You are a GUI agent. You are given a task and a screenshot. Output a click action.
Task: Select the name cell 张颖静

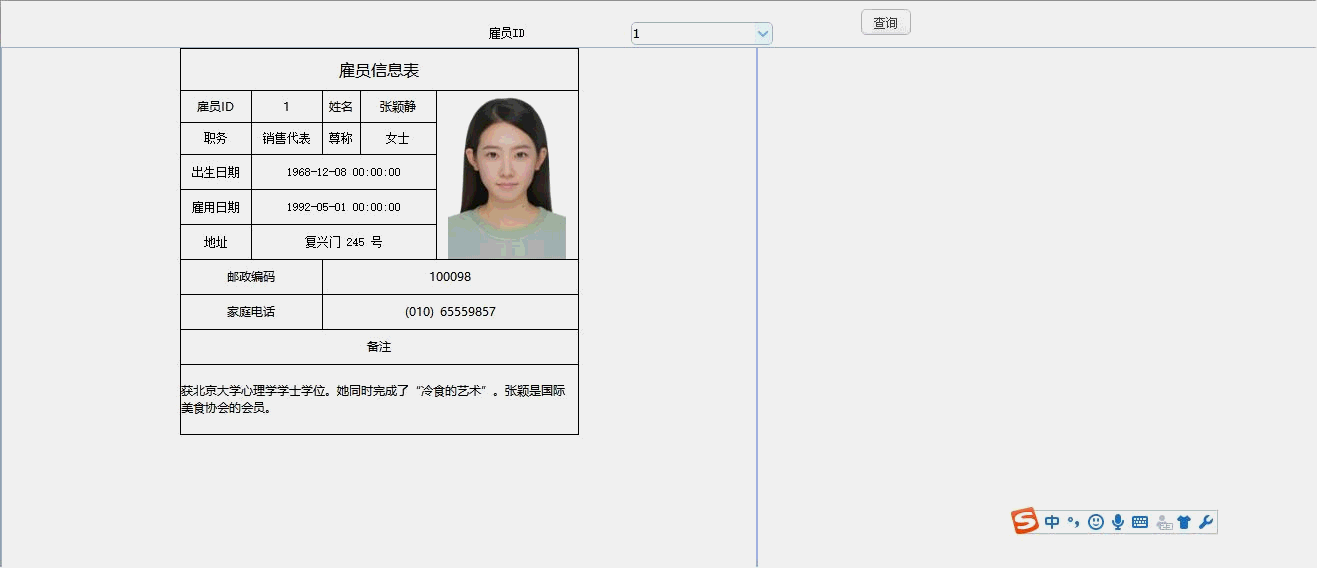pyautogui.click(x=398, y=107)
